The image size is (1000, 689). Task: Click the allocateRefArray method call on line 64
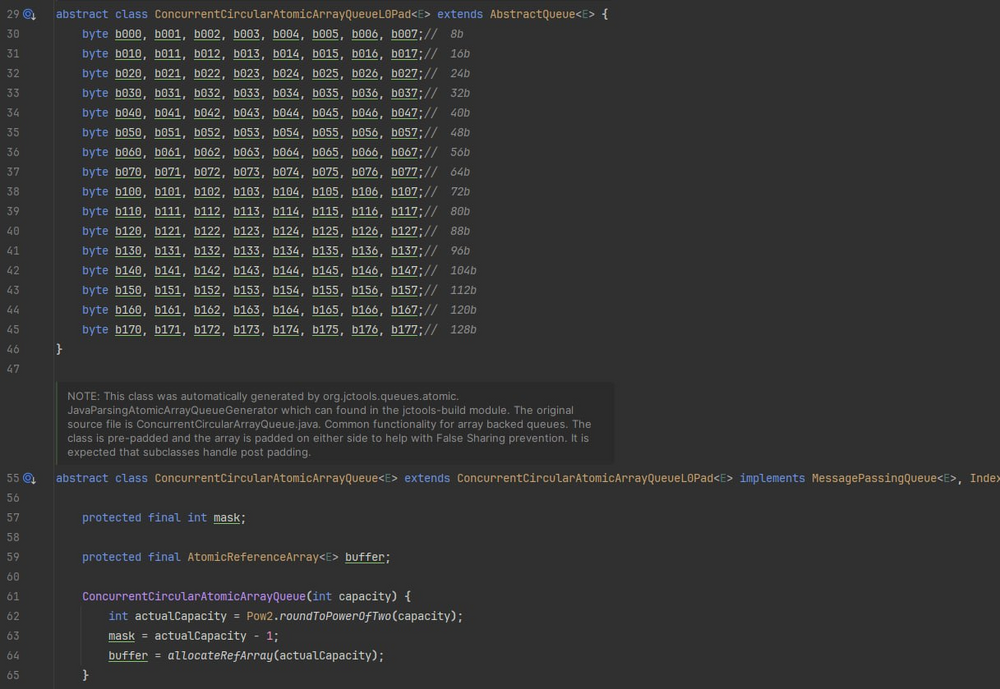(x=220, y=656)
